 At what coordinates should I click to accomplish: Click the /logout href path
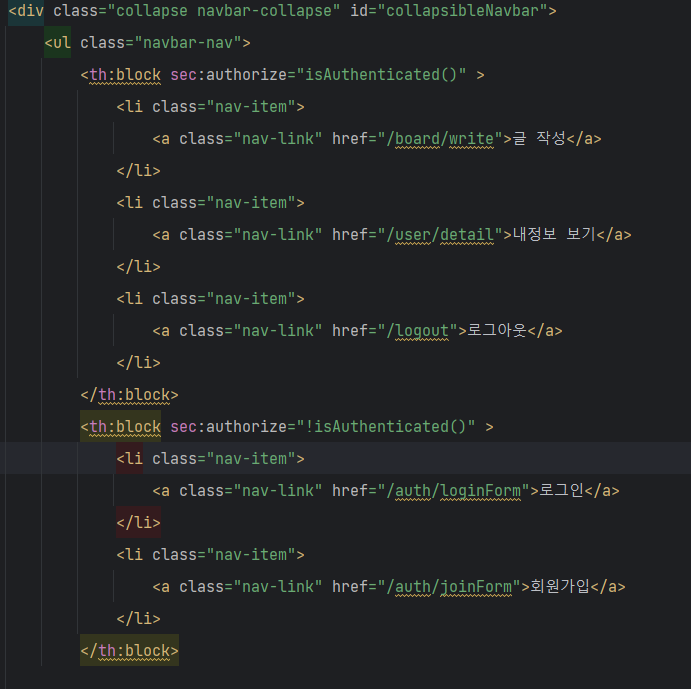(417, 331)
